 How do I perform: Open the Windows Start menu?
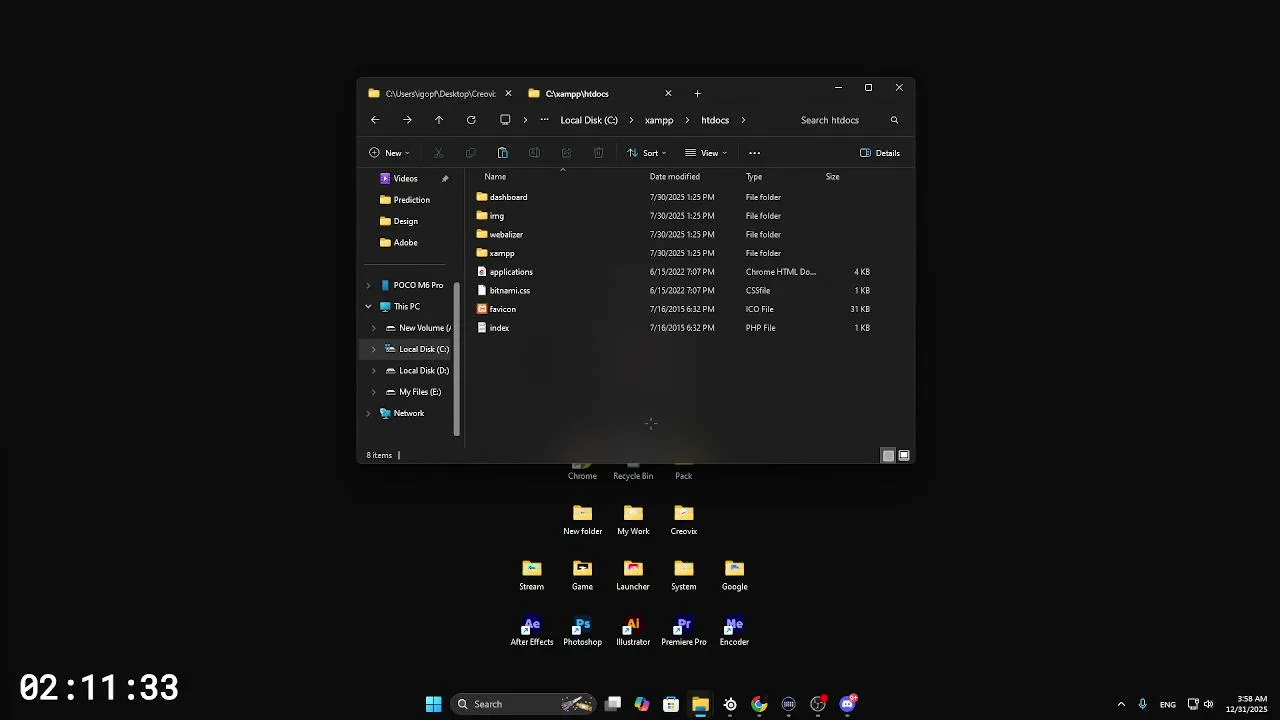point(433,704)
